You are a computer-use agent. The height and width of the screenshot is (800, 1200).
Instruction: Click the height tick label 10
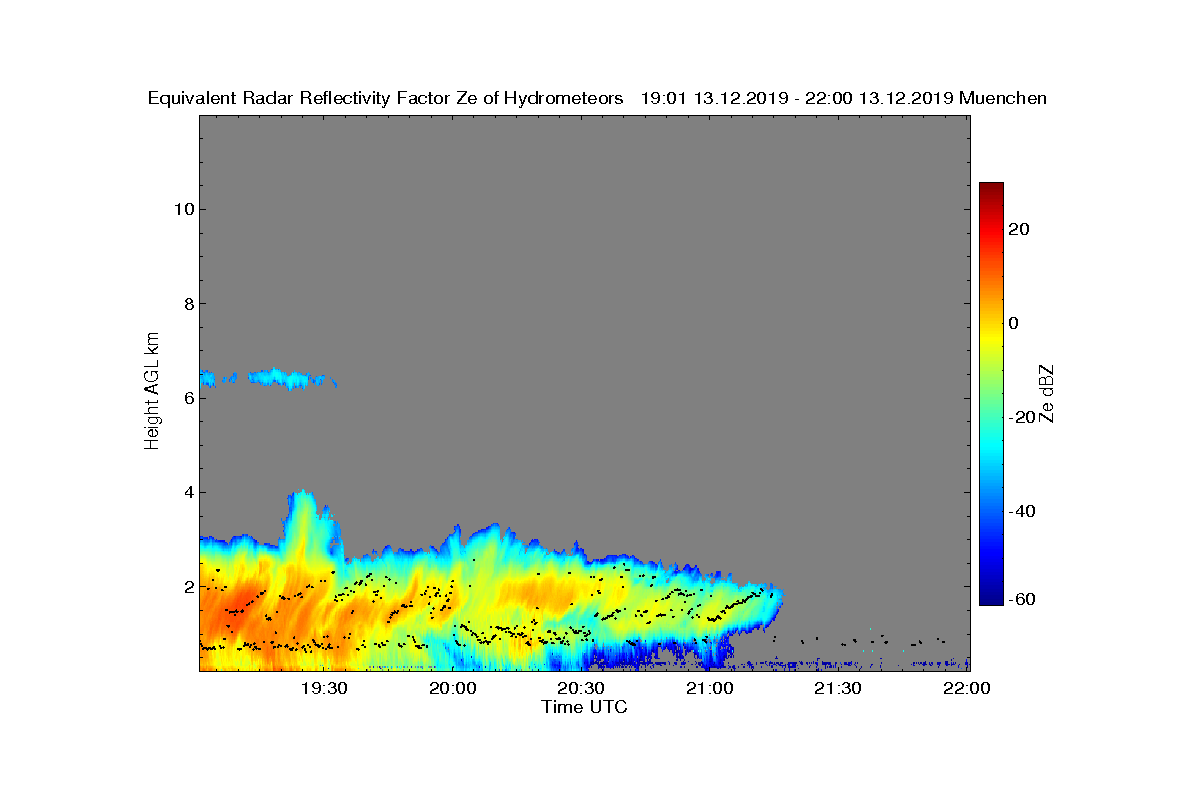(x=183, y=209)
